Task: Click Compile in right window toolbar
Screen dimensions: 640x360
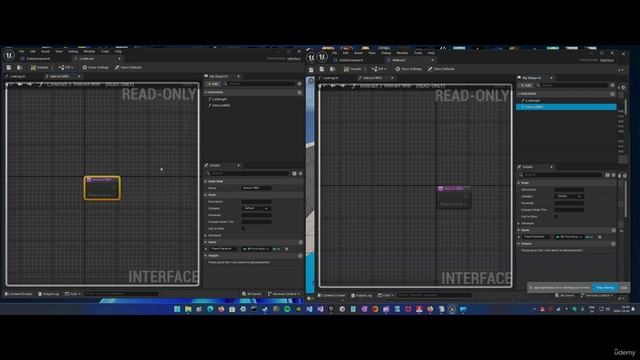Action: [353, 69]
